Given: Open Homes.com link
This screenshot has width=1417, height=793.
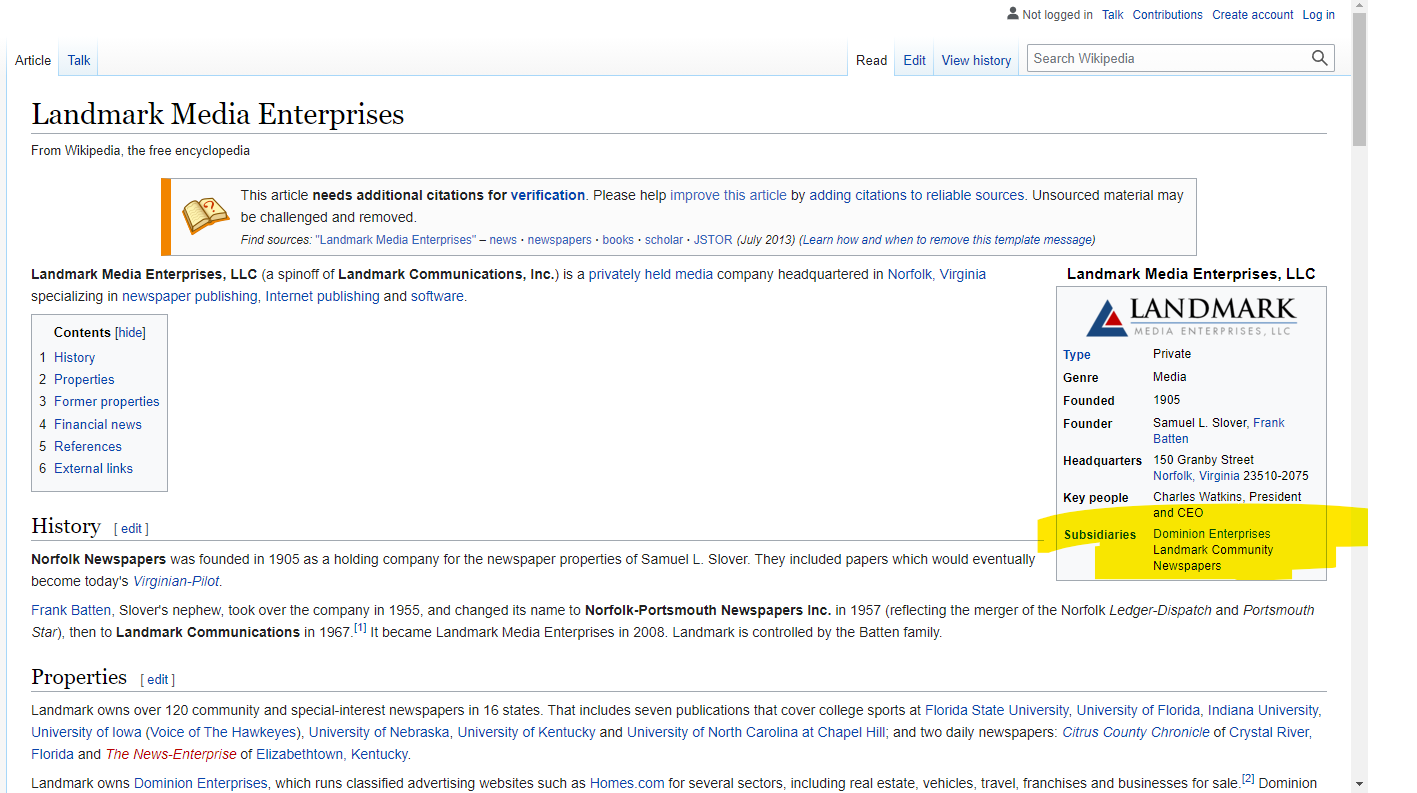Looking at the screenshot, I should pos(627,783).
